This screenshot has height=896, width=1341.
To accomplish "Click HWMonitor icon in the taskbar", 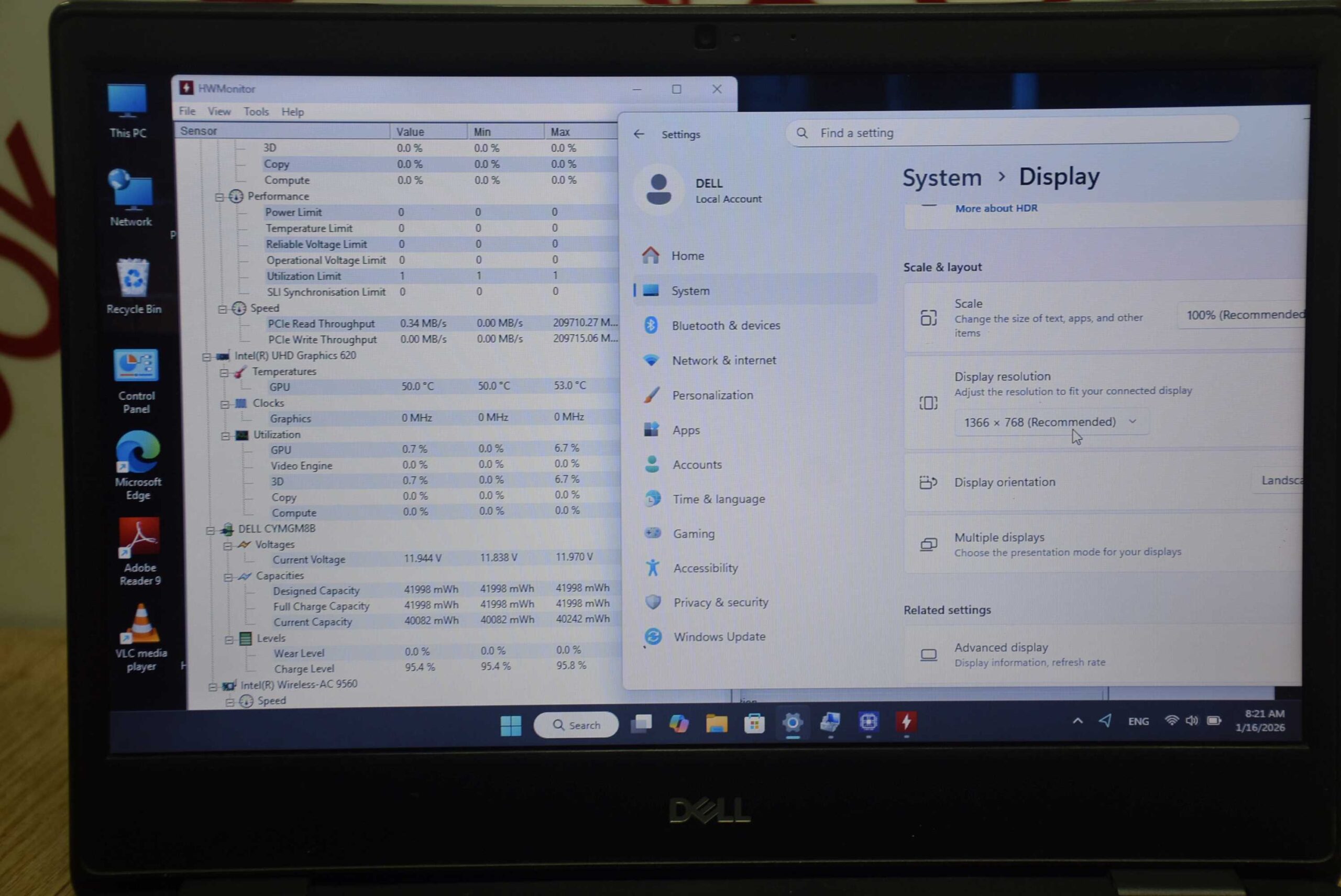I will 906,722.
